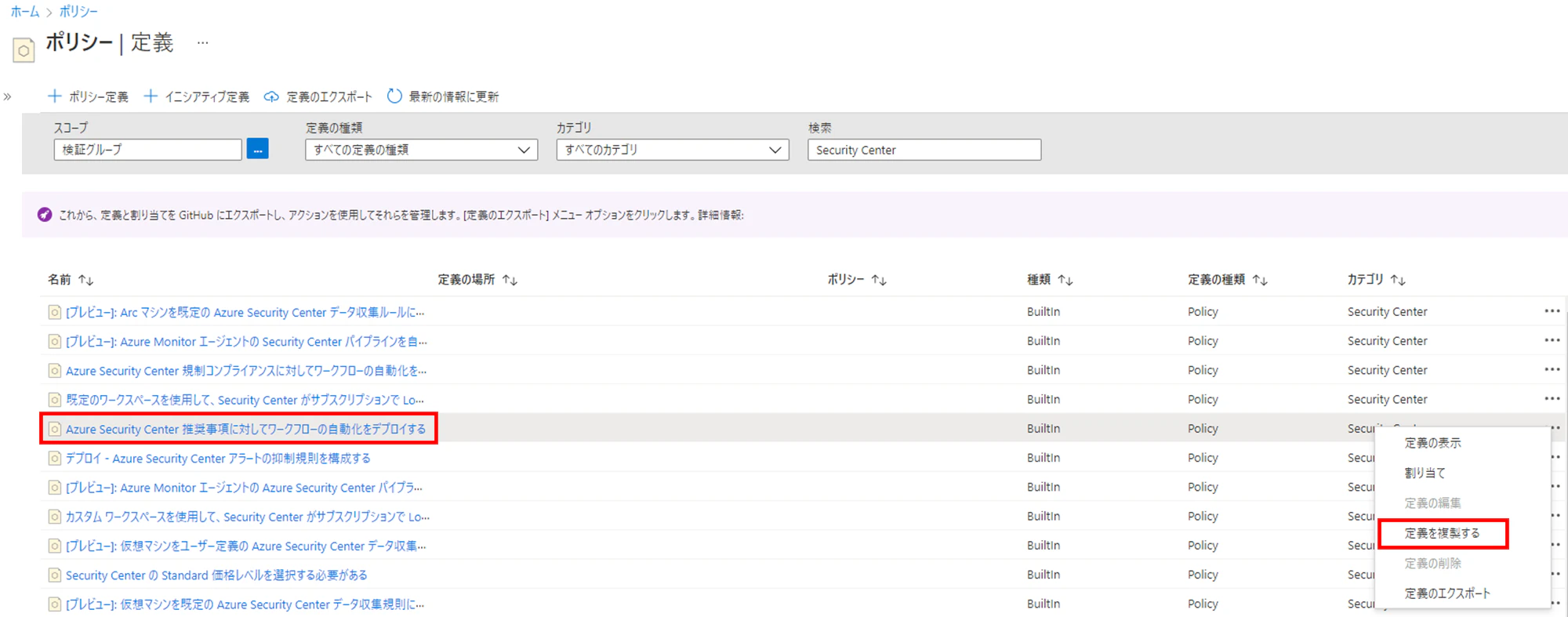Select 定義の編集 in the context menu

point(1432,503)
